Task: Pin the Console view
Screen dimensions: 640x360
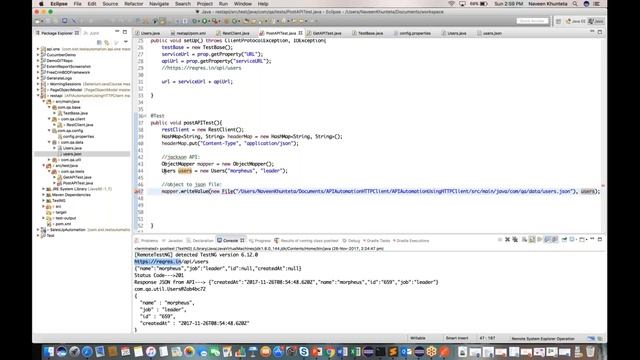Action: click(x=564, y=240)
